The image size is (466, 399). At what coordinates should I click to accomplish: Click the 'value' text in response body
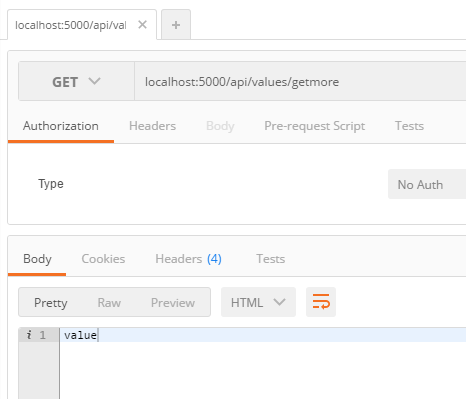coord(80,335)
